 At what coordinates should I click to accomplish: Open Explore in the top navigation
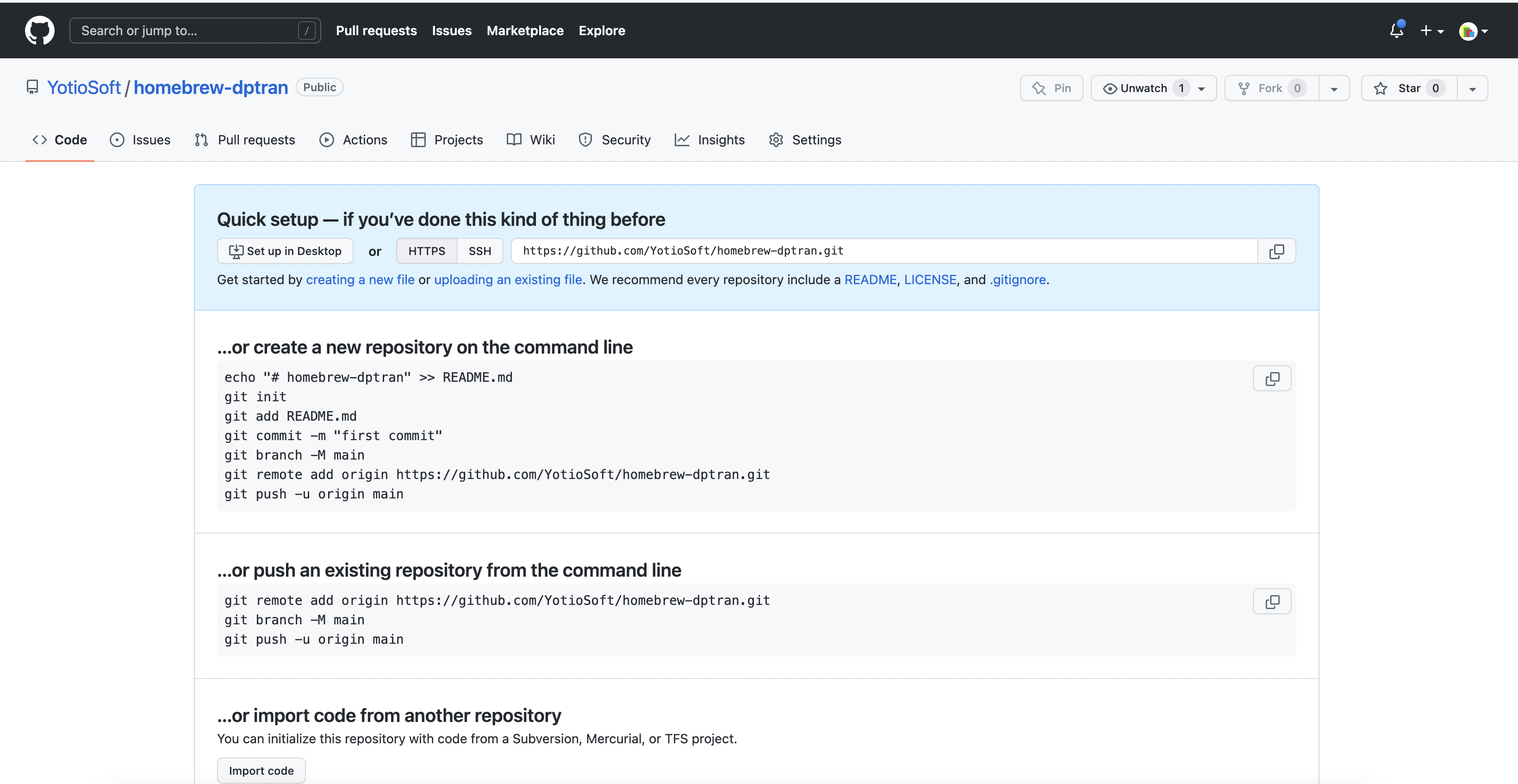point(602,31)
